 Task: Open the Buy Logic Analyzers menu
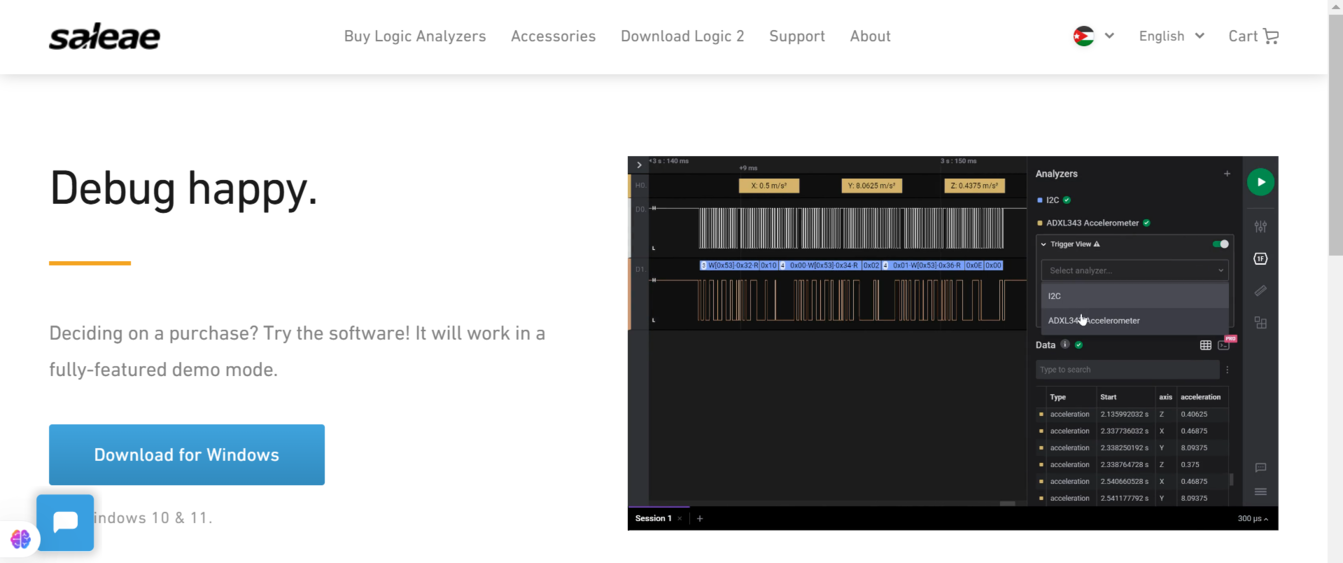(415, 36)
